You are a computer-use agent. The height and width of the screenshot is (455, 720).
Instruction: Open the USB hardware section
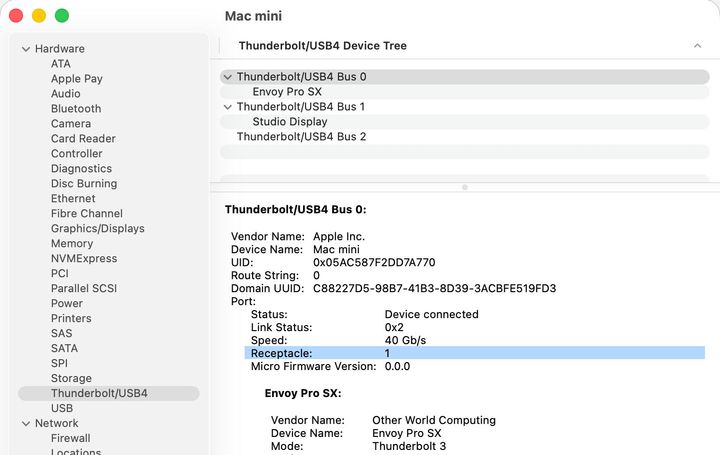point(62,408)
